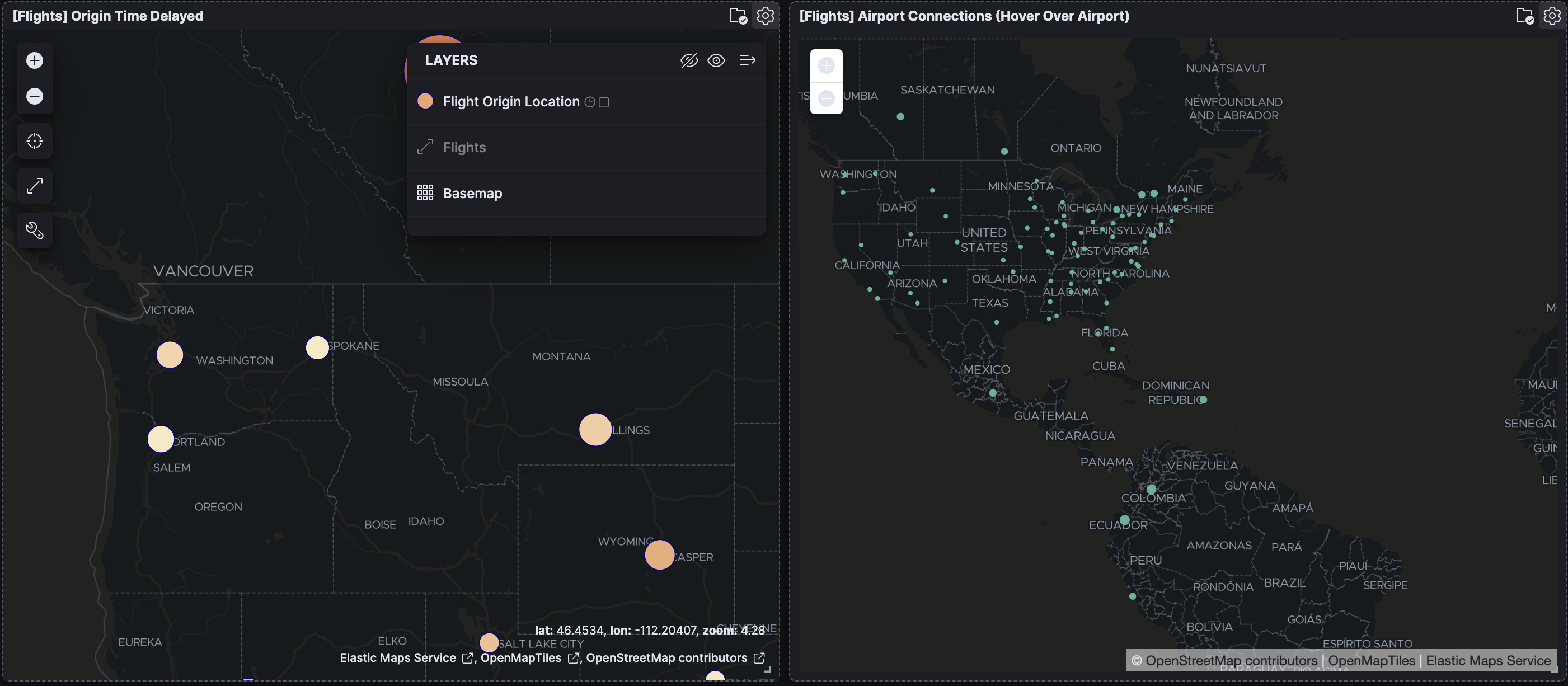1568x686 pixels.
Task: Open the Elastic Maps Service attribution link
Action: [x=397, y=658]
